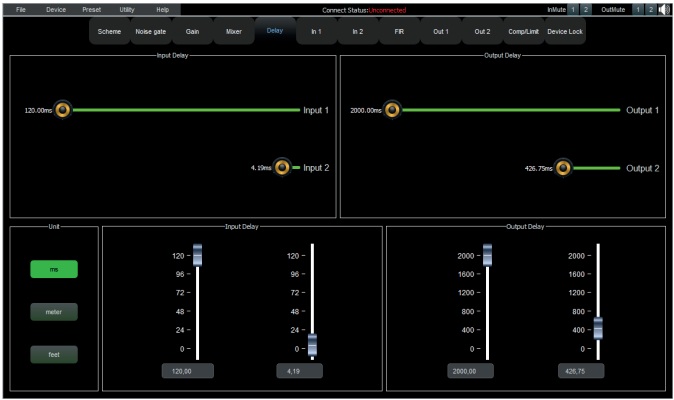Toggle InMute channel 2
674x400 pixels.
click(x=587, y=9)
